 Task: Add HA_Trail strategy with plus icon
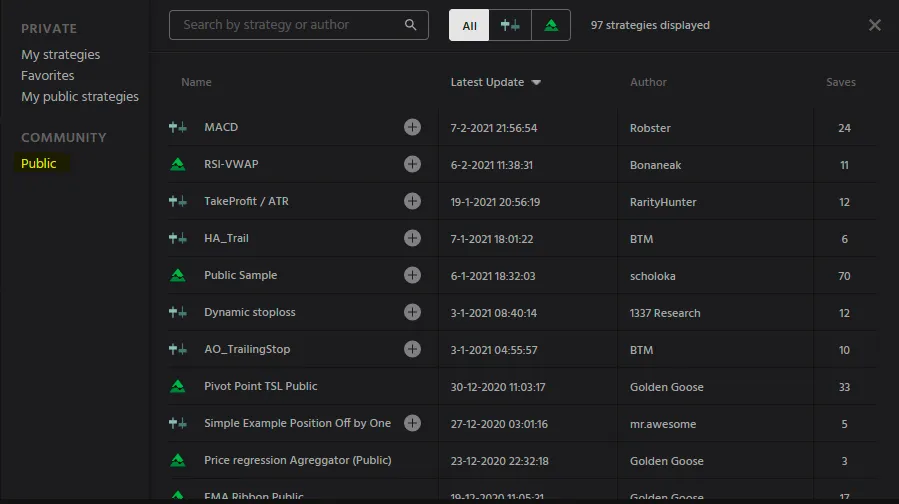[x=412, y=238]
